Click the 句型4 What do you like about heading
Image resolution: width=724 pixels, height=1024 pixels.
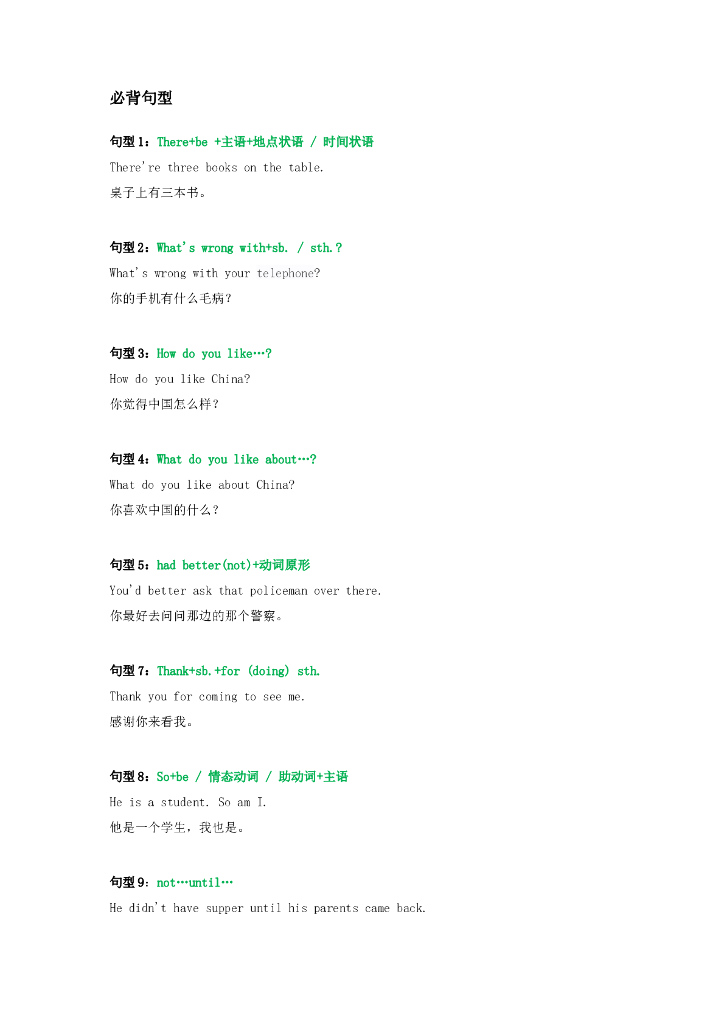click(x=213, y=460)
